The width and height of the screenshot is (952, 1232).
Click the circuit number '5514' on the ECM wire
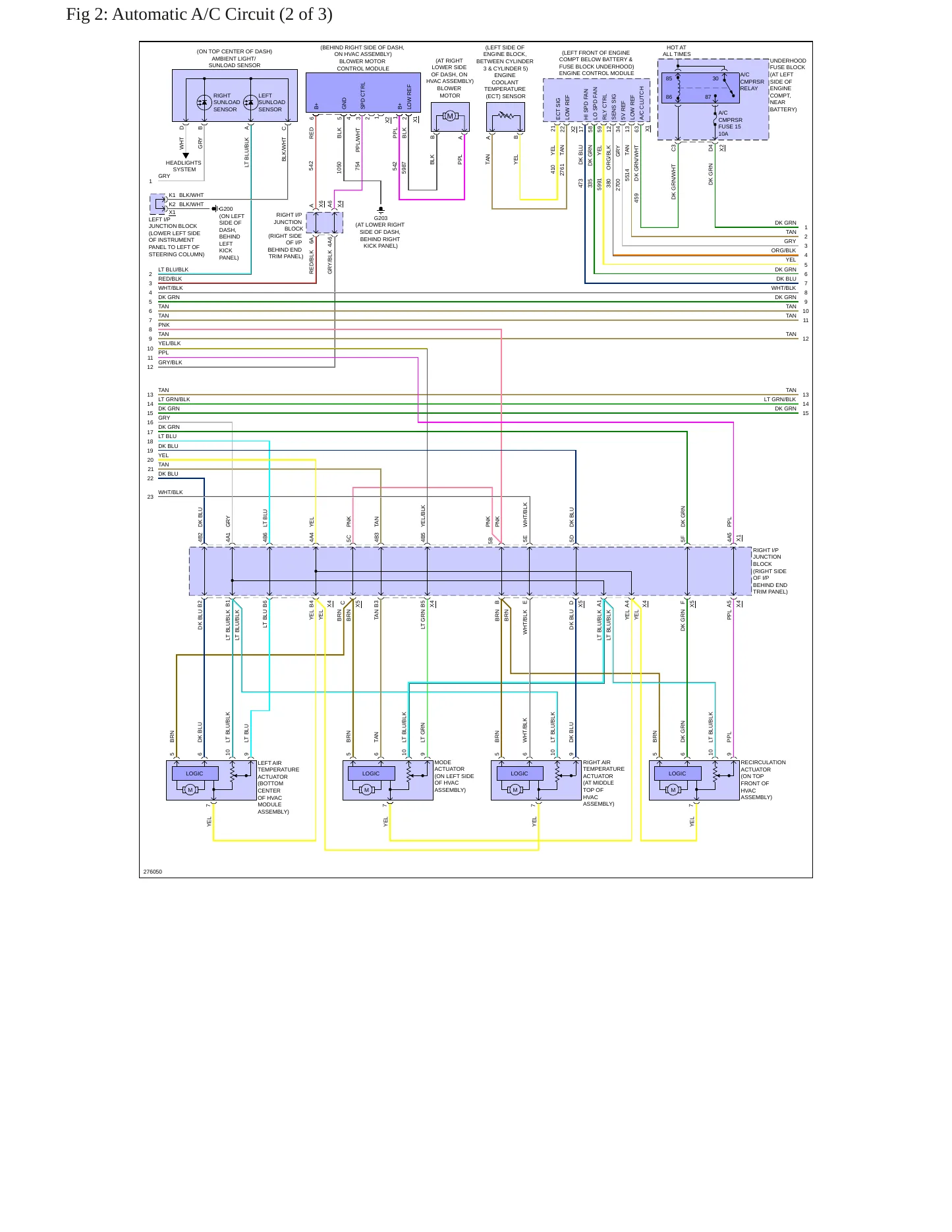click(627, 175)
